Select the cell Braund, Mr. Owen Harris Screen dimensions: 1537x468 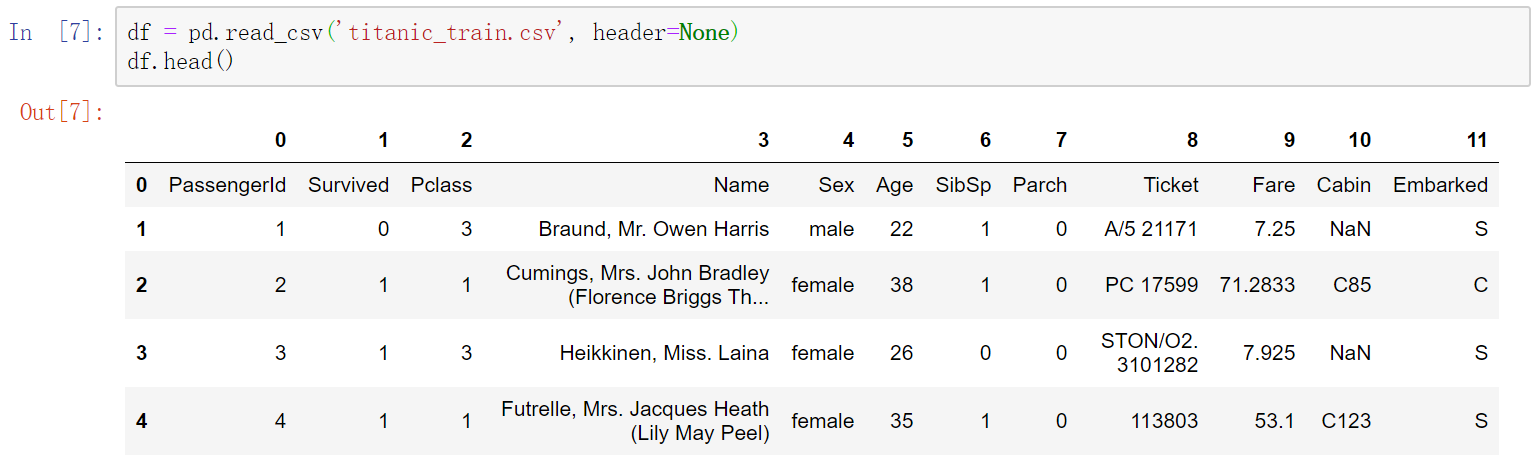click(654, 229)
